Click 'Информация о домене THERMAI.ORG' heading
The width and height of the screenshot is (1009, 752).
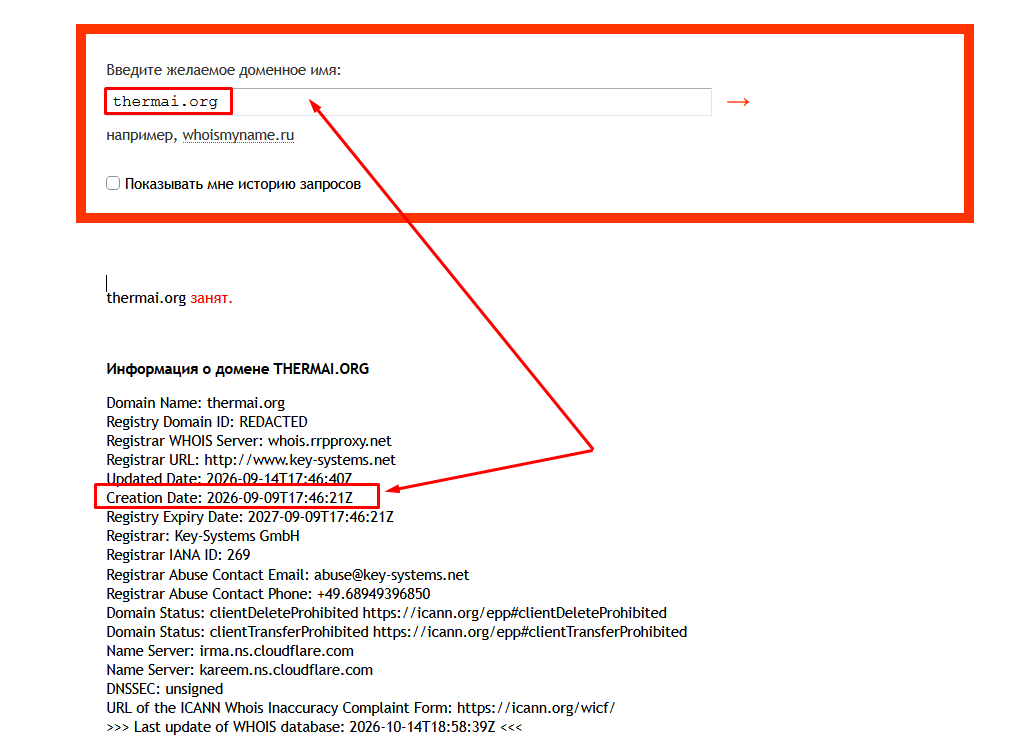[x=237, y=369]
